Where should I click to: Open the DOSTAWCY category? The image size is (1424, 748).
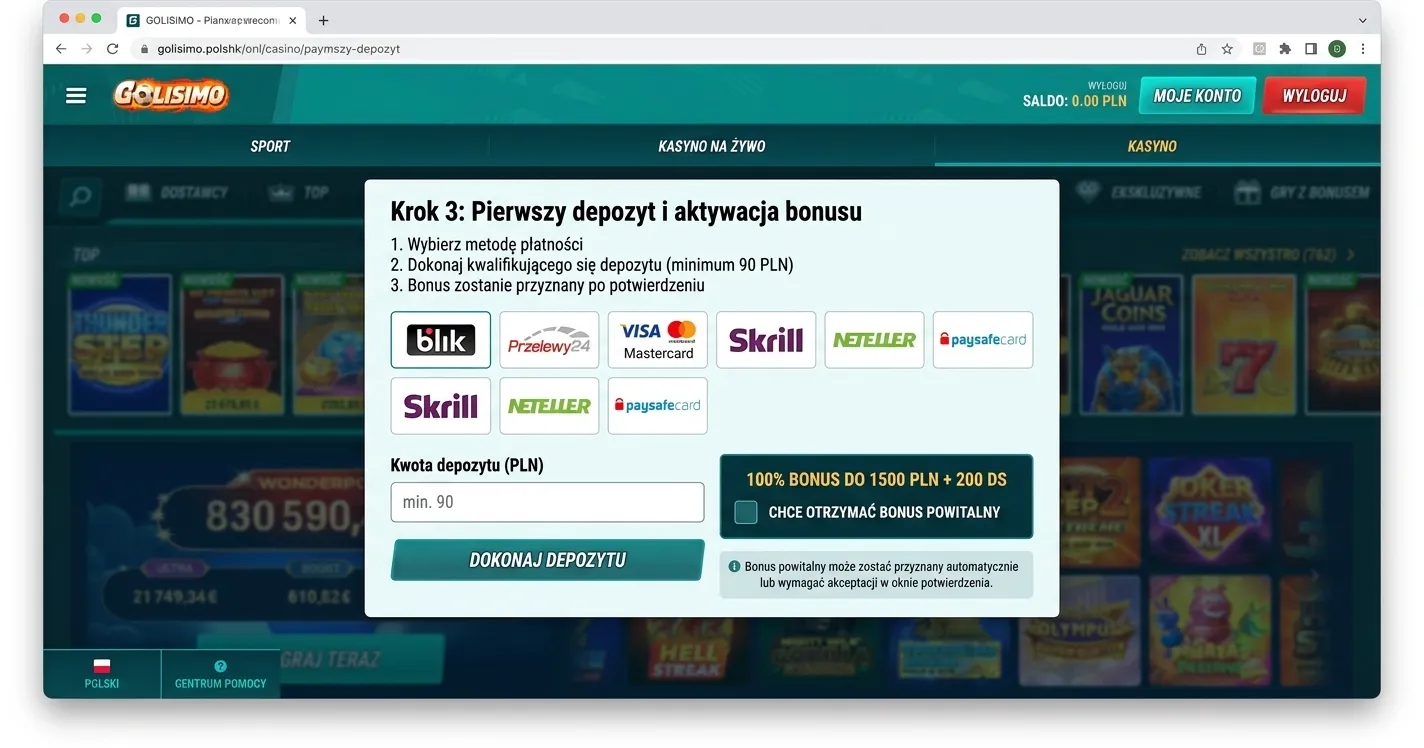pos(178,192)
